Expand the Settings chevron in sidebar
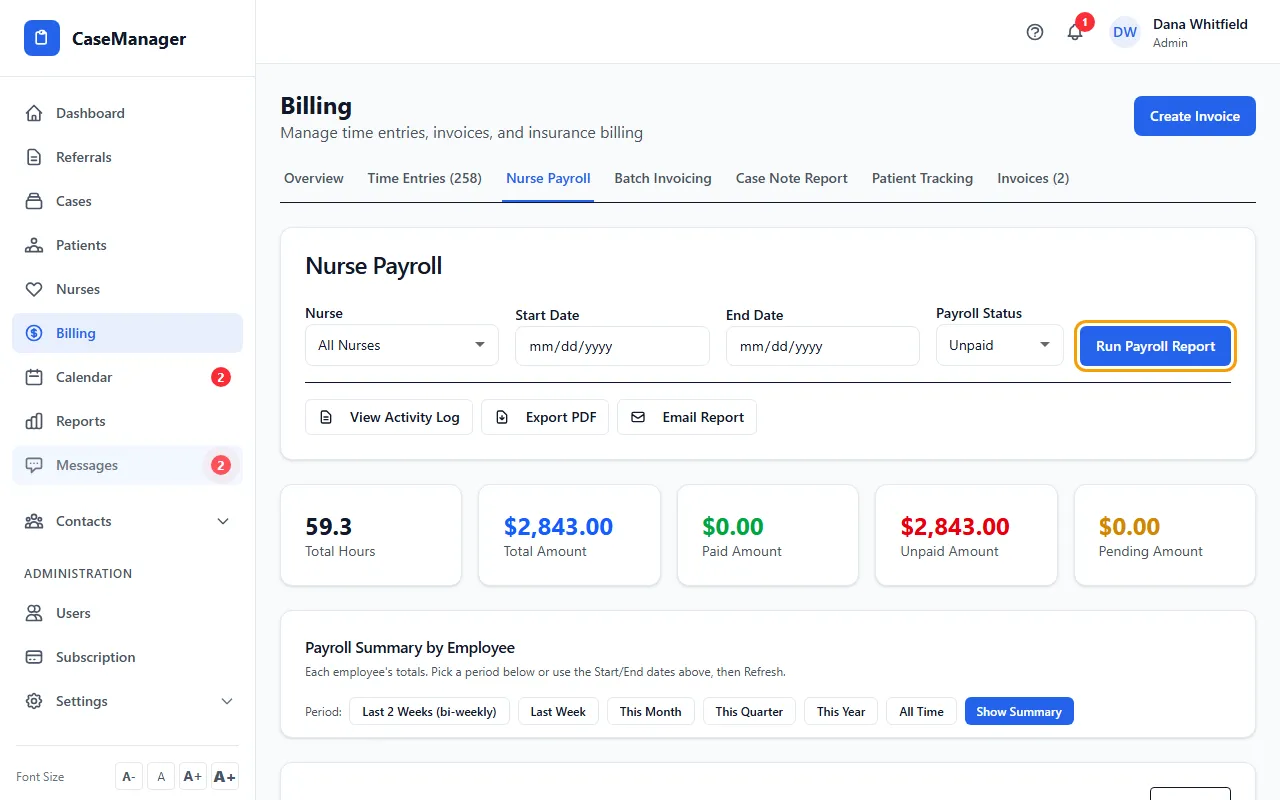The height and width of the screenshot is (800, 1280). pyautogui.click(x=227, y=701)
